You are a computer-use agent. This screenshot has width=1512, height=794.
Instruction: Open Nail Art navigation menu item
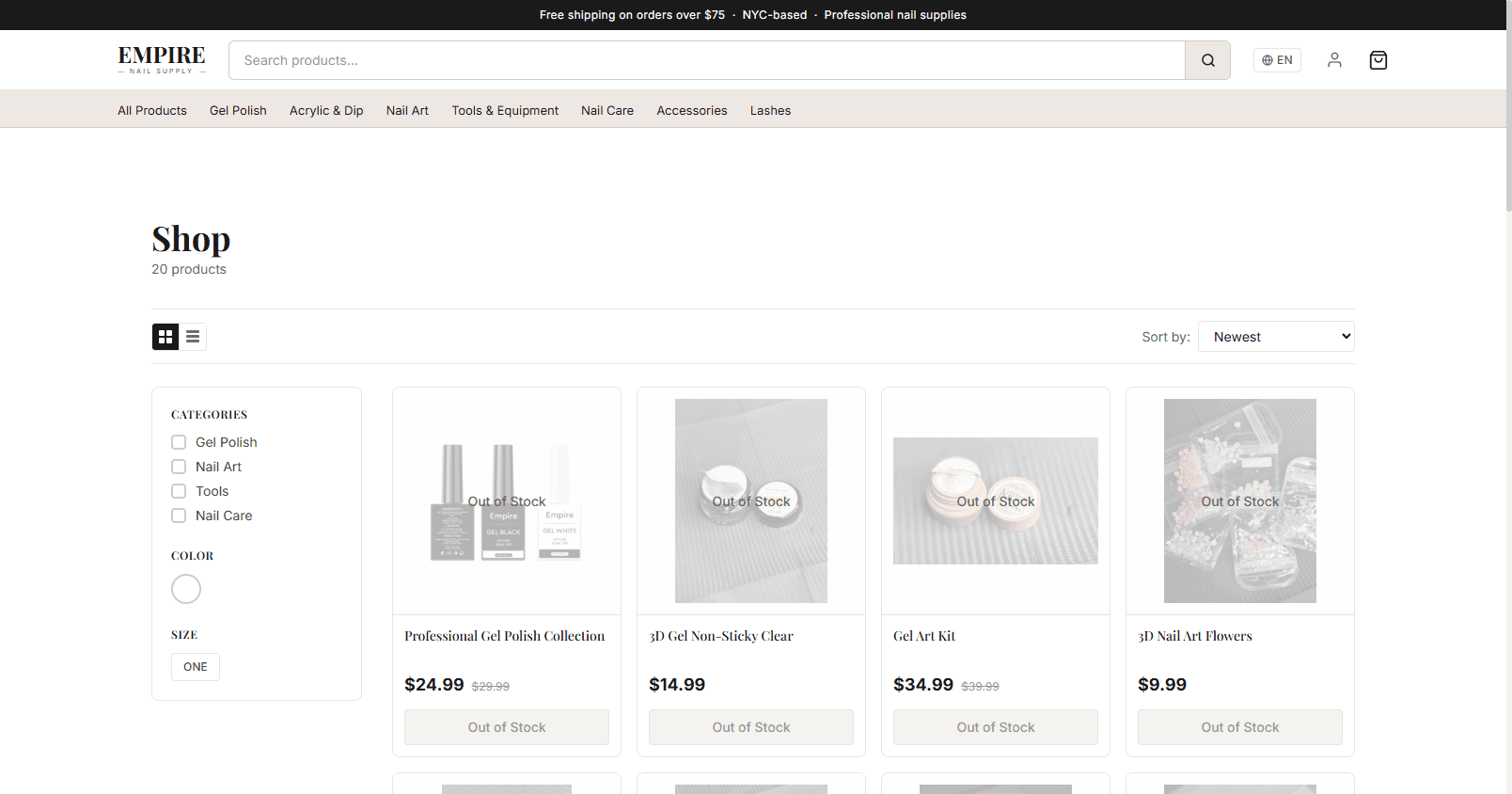[x=407, y=110]
